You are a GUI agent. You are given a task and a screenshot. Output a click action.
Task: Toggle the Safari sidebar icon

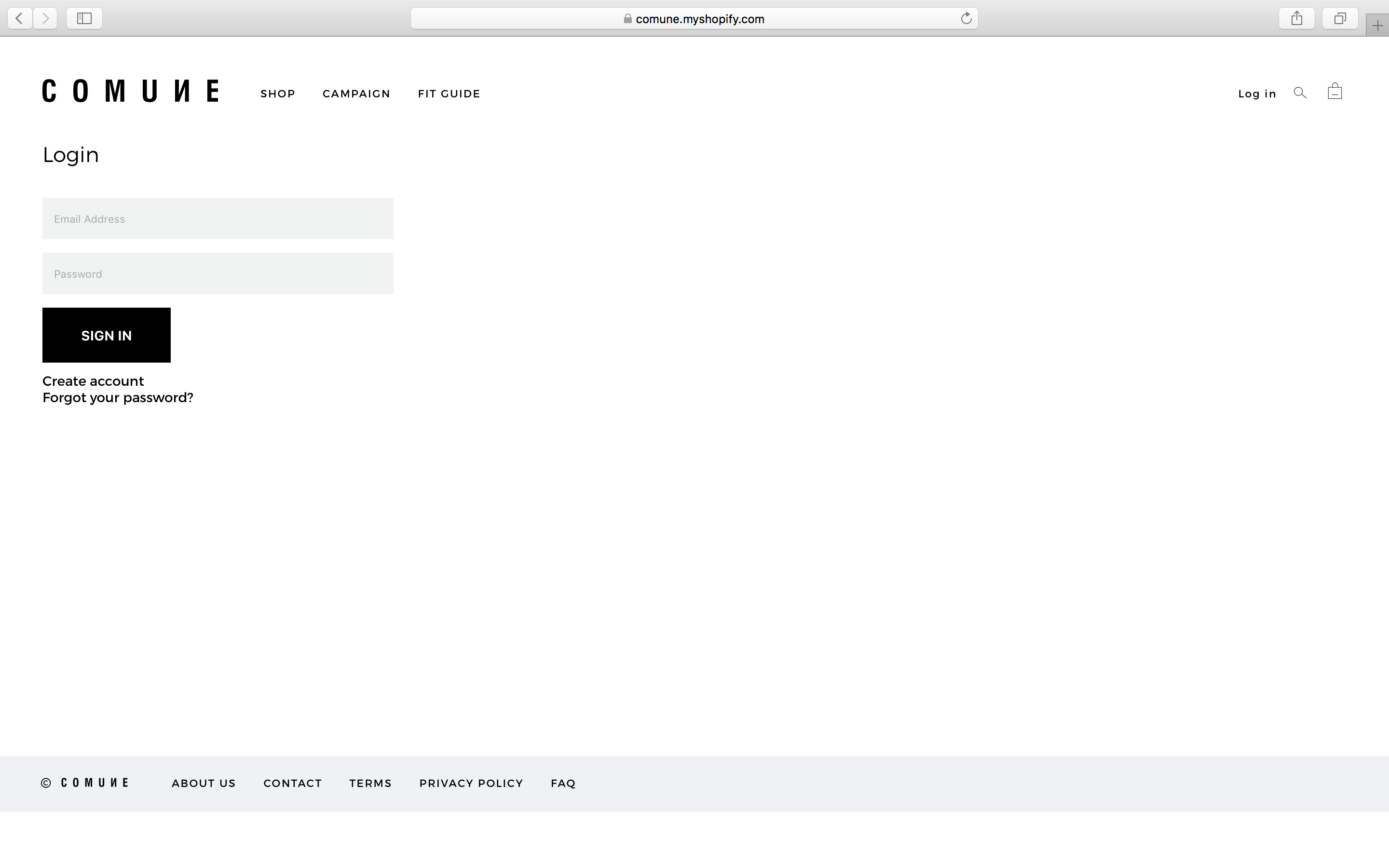point(84,18)
